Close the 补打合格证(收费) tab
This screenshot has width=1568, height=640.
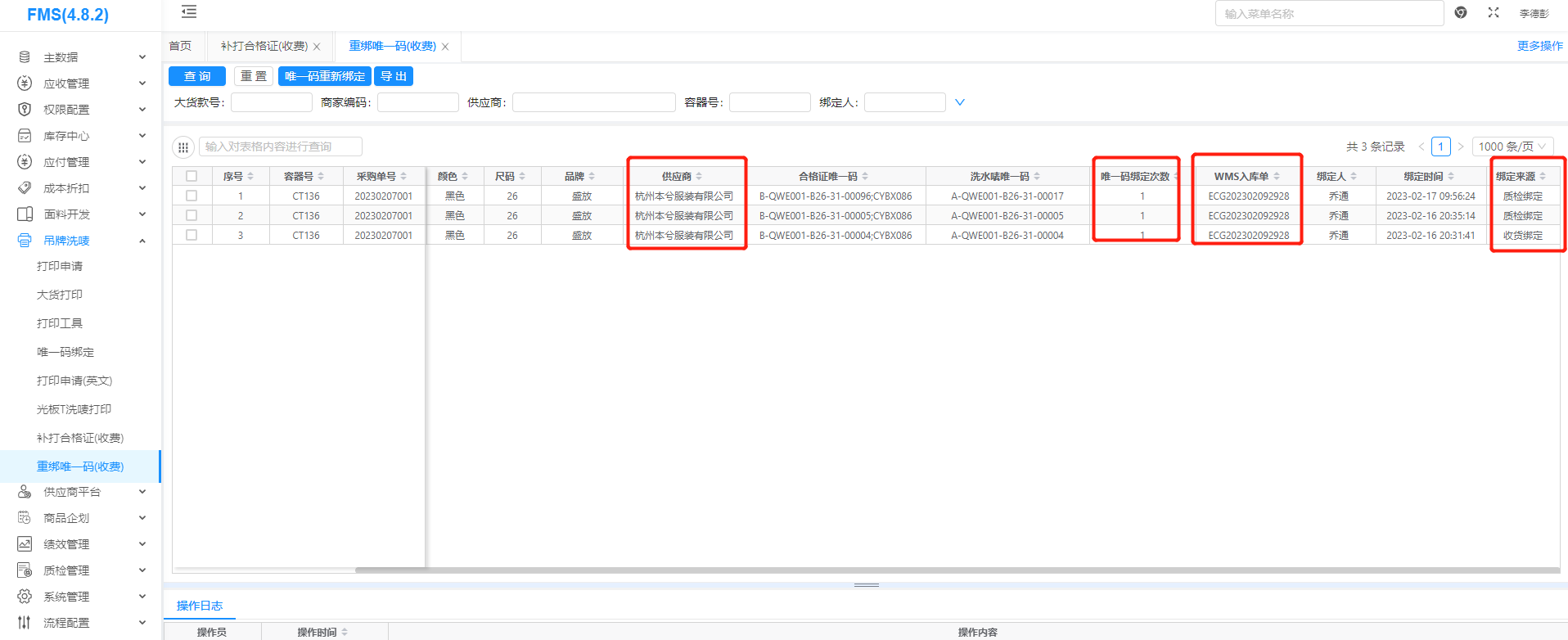pos(317,47)
